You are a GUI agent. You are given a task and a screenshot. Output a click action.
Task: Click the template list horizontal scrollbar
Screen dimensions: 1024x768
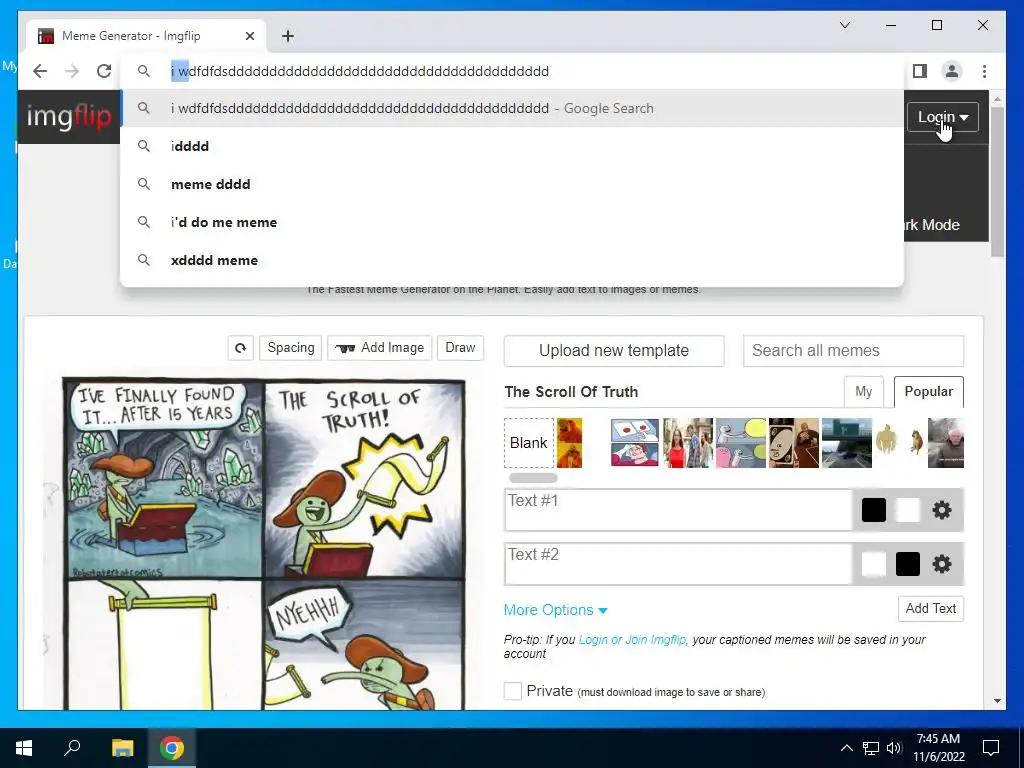click(533, 478)
